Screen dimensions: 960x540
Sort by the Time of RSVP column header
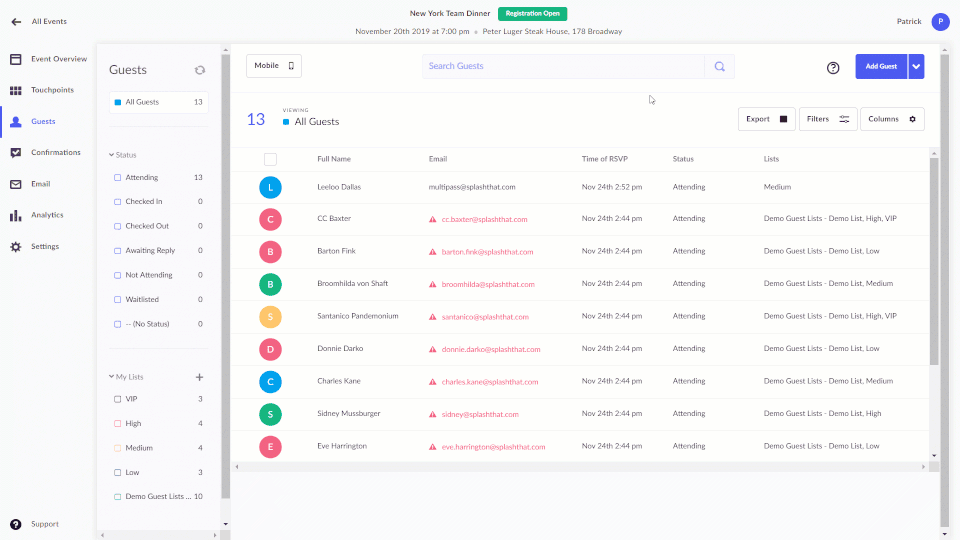point(604,159)
